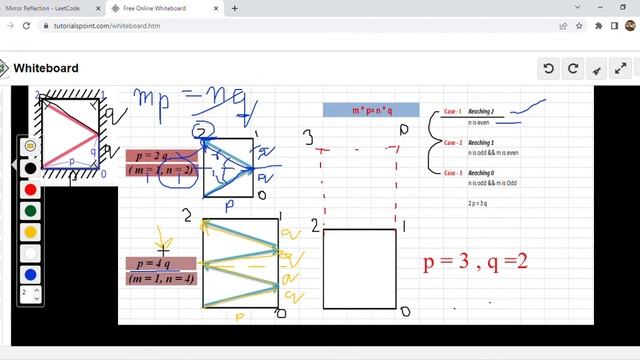640x360 pixels.
Task: Click the browser forward arrow
Action: tap(11, 26)
